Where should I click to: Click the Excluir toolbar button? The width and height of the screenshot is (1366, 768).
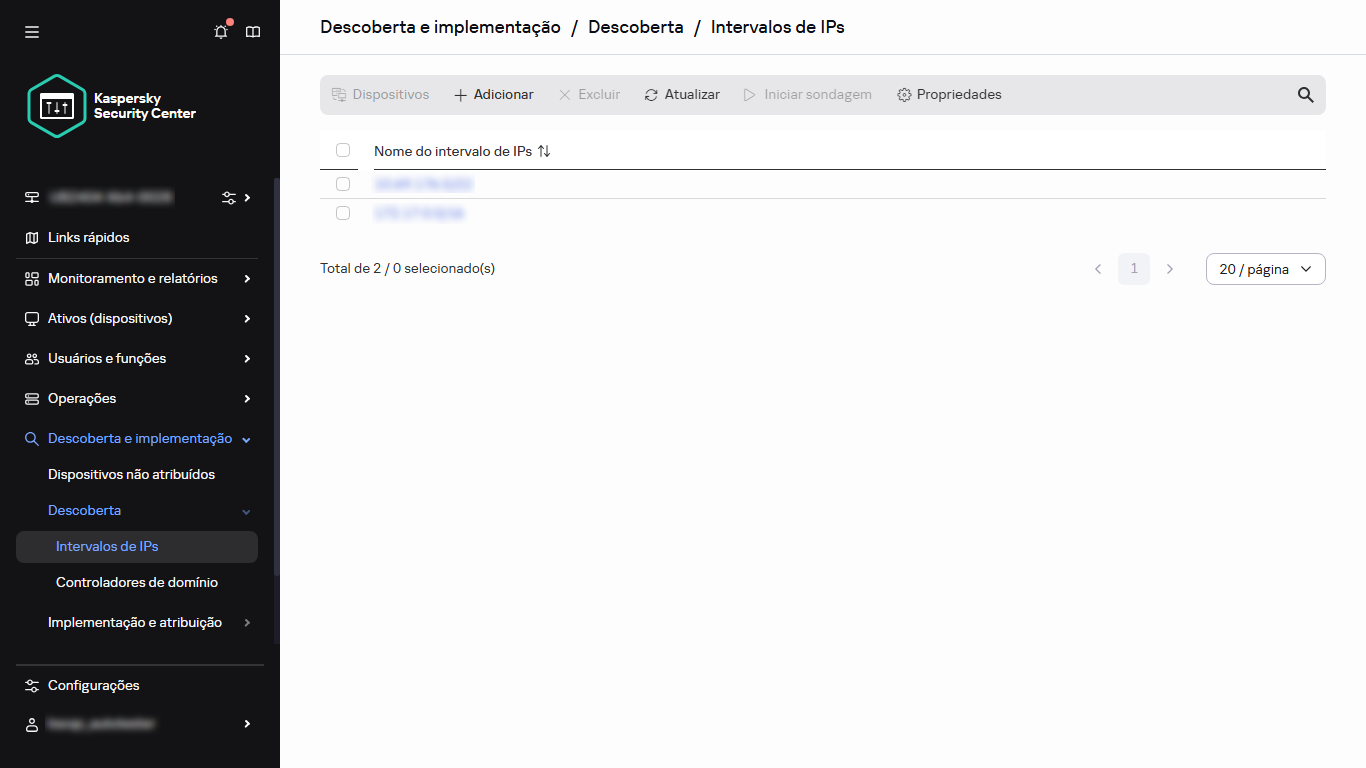coord(589,95)
